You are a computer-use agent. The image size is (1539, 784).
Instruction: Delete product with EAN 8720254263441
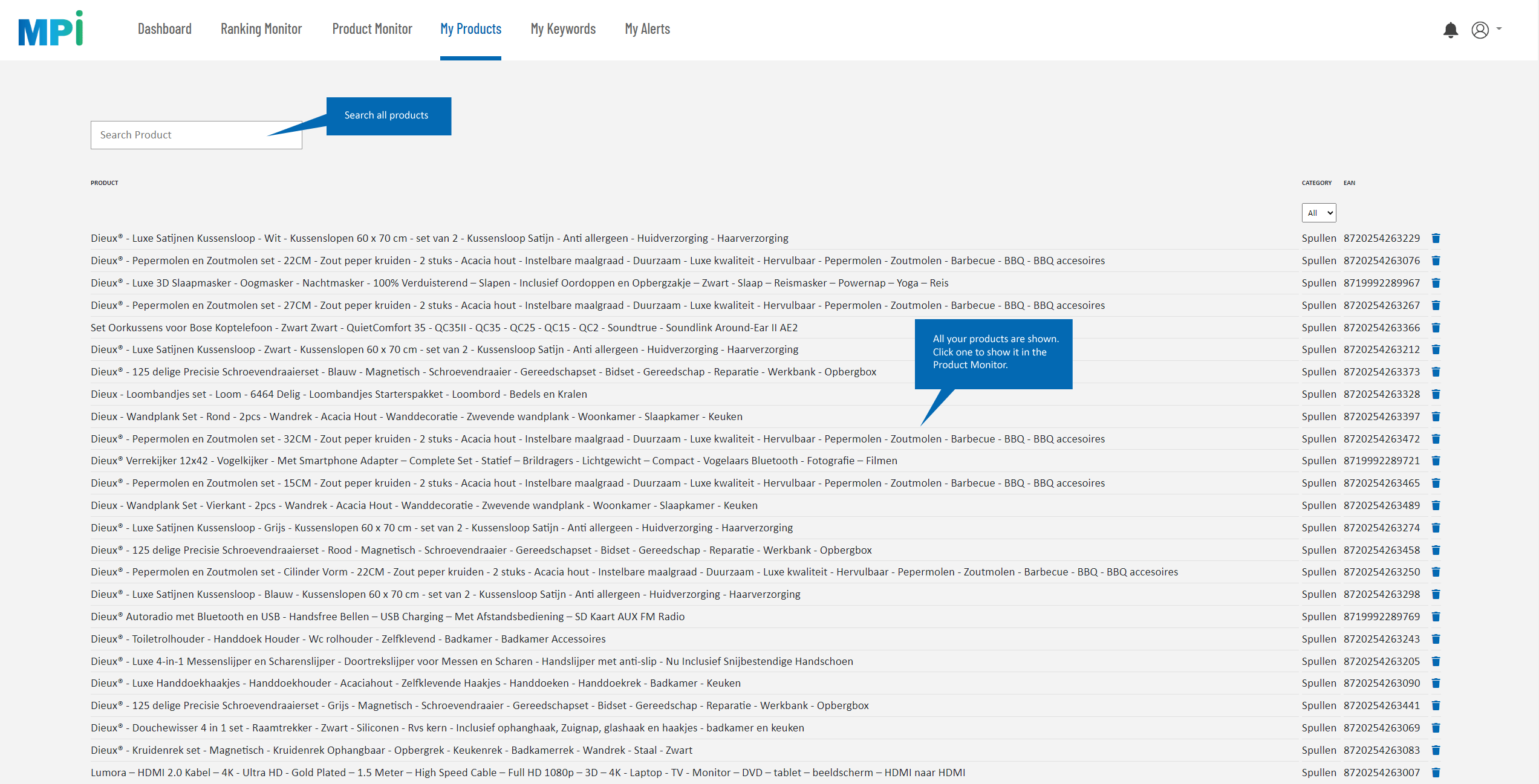(x=1436, y=705)
